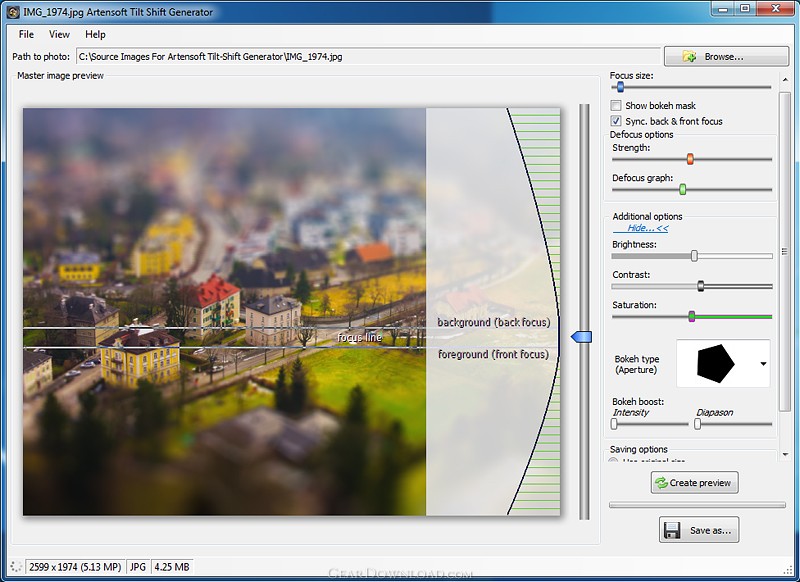Click the foreground (front focus) label
800x582 pixels.
pos(493,354)
